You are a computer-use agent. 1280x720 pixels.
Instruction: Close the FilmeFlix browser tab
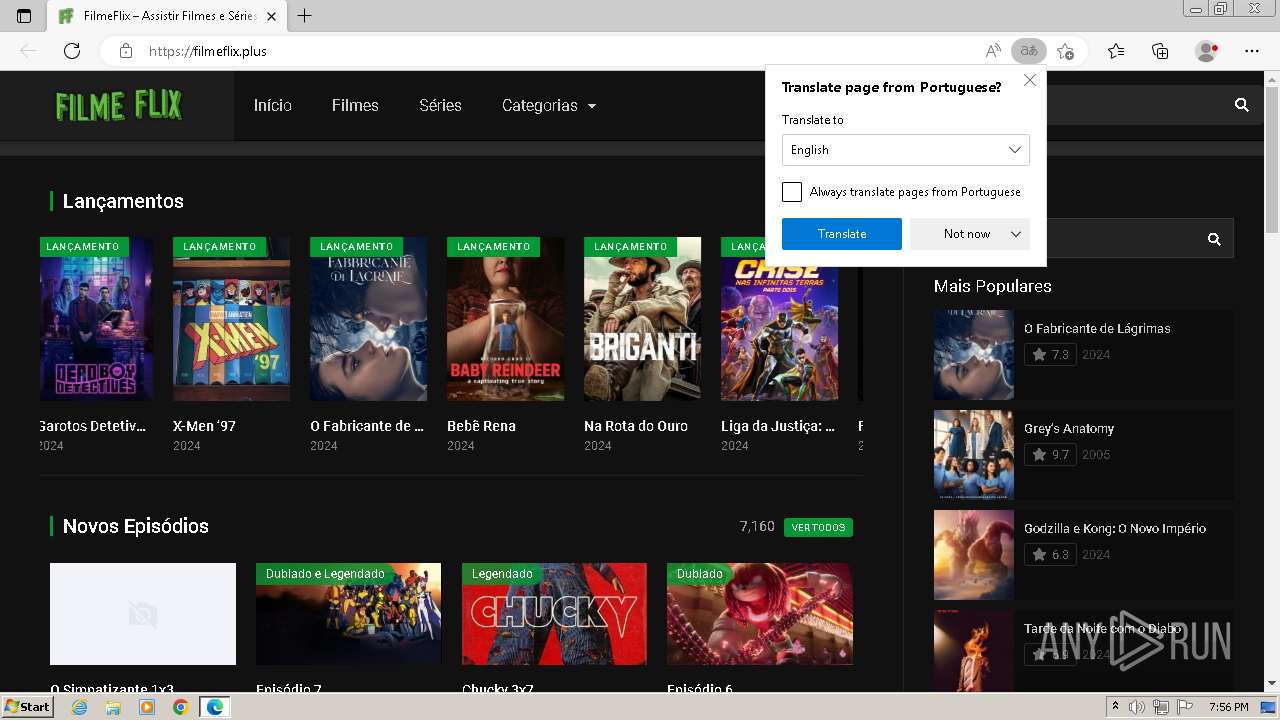tap(271, 16)
